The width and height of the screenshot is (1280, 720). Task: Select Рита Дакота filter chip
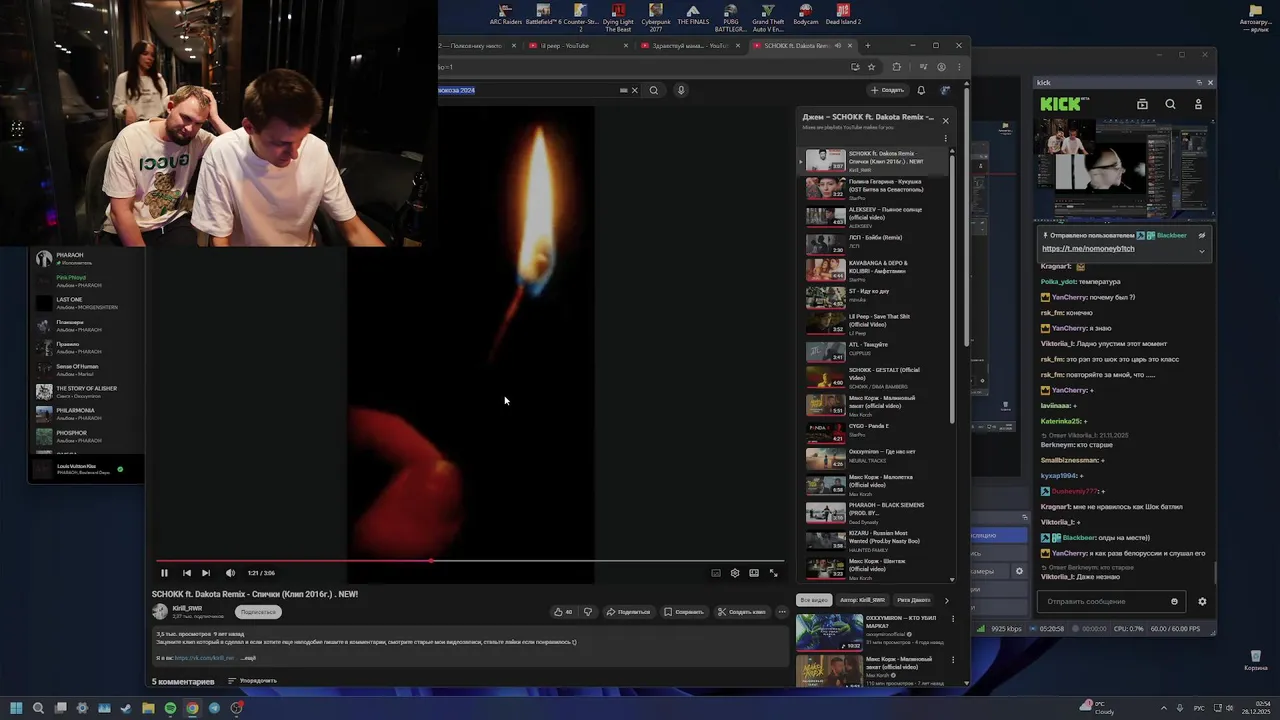(914, 600)
